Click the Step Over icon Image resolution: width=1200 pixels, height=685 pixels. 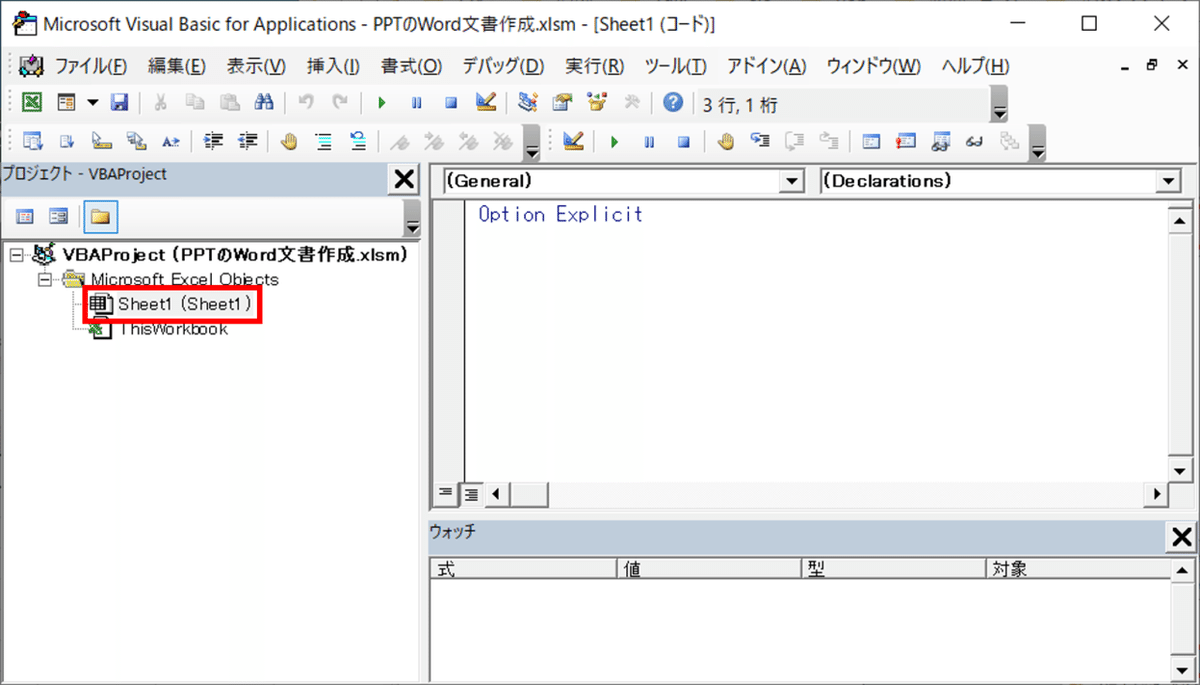(795, 142)
